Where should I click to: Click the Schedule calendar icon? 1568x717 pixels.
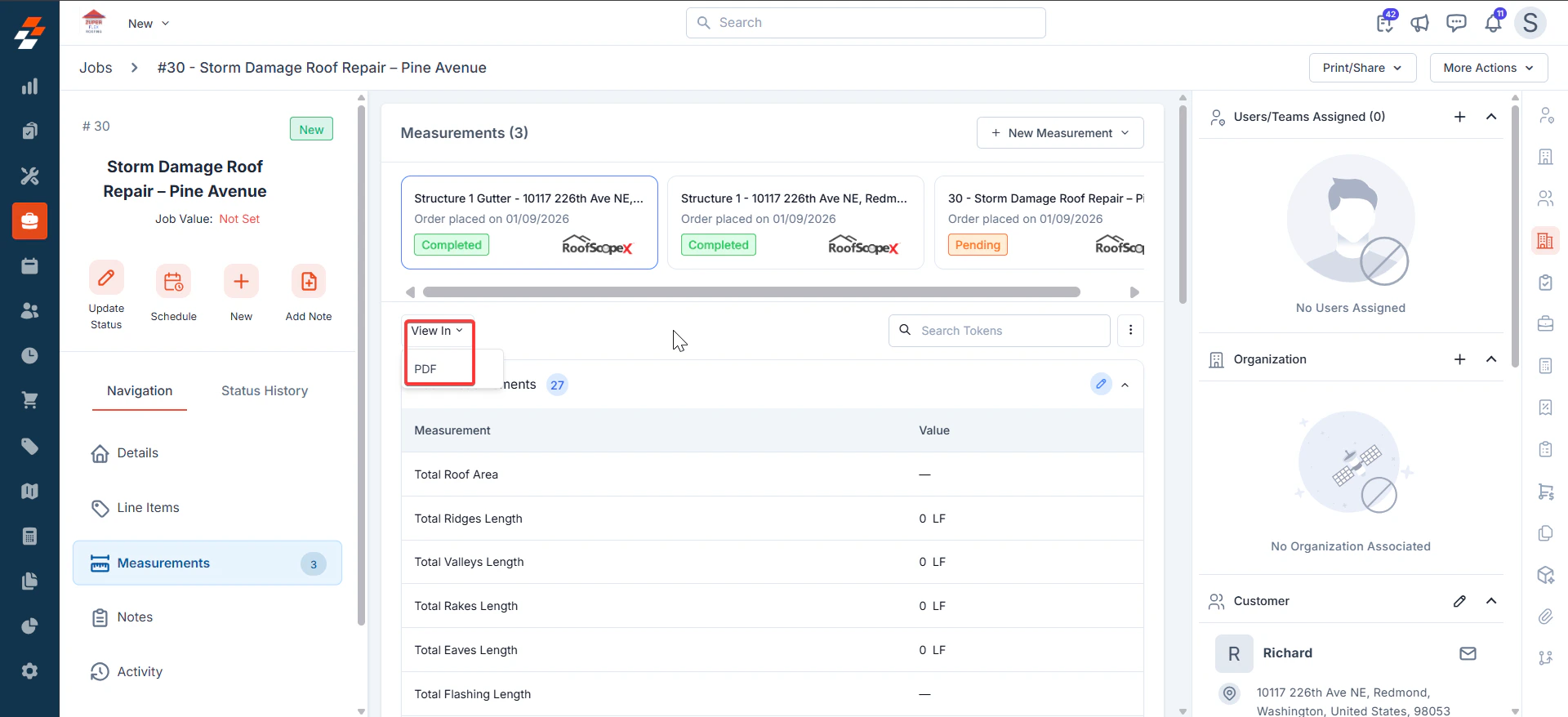[173, 282]
